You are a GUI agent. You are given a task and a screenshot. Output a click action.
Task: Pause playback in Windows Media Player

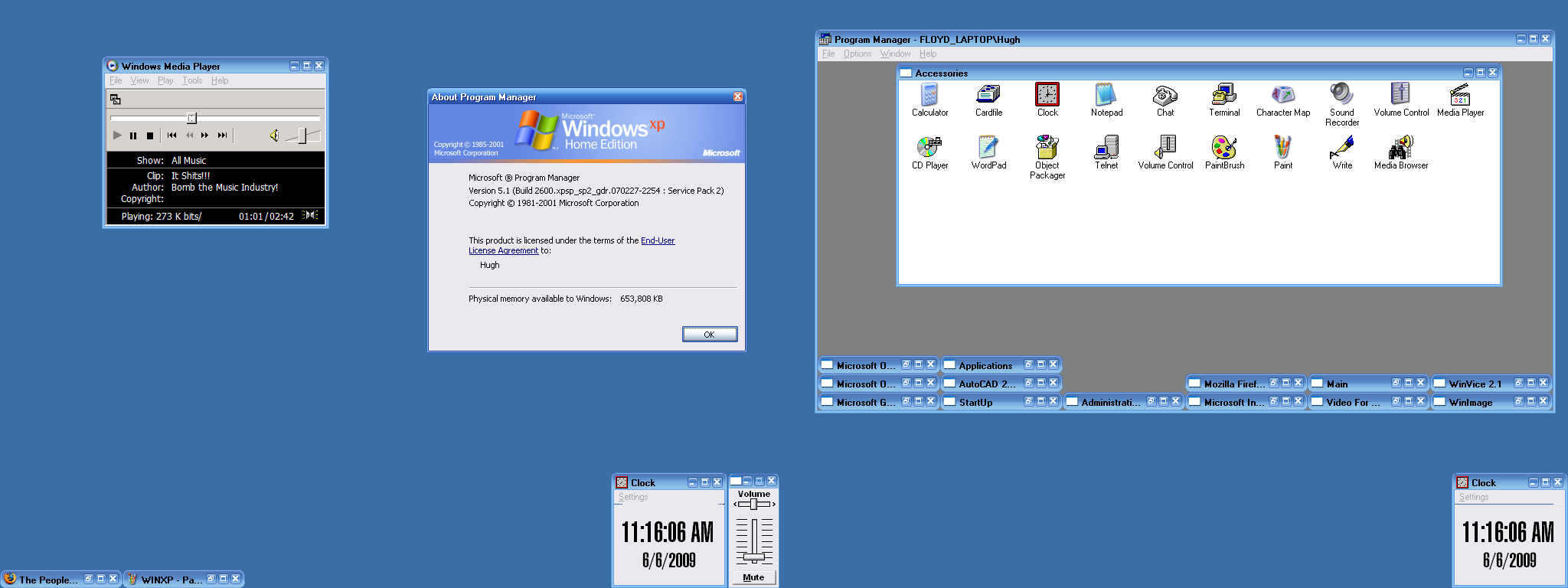coord(133,136)
